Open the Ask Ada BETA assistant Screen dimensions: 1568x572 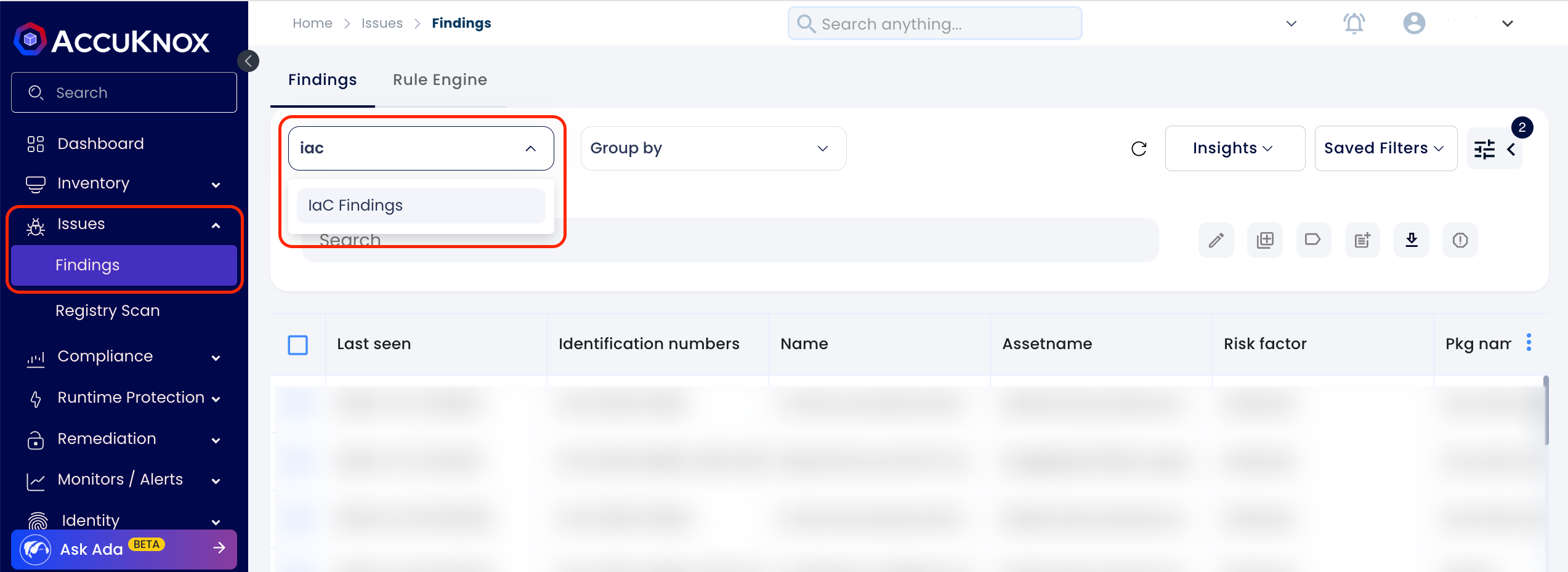point(124,549)
